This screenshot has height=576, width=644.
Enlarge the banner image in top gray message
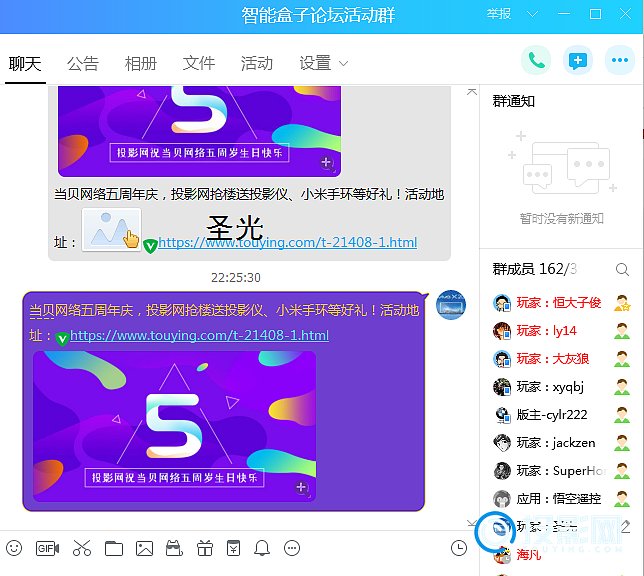[200, 131]
